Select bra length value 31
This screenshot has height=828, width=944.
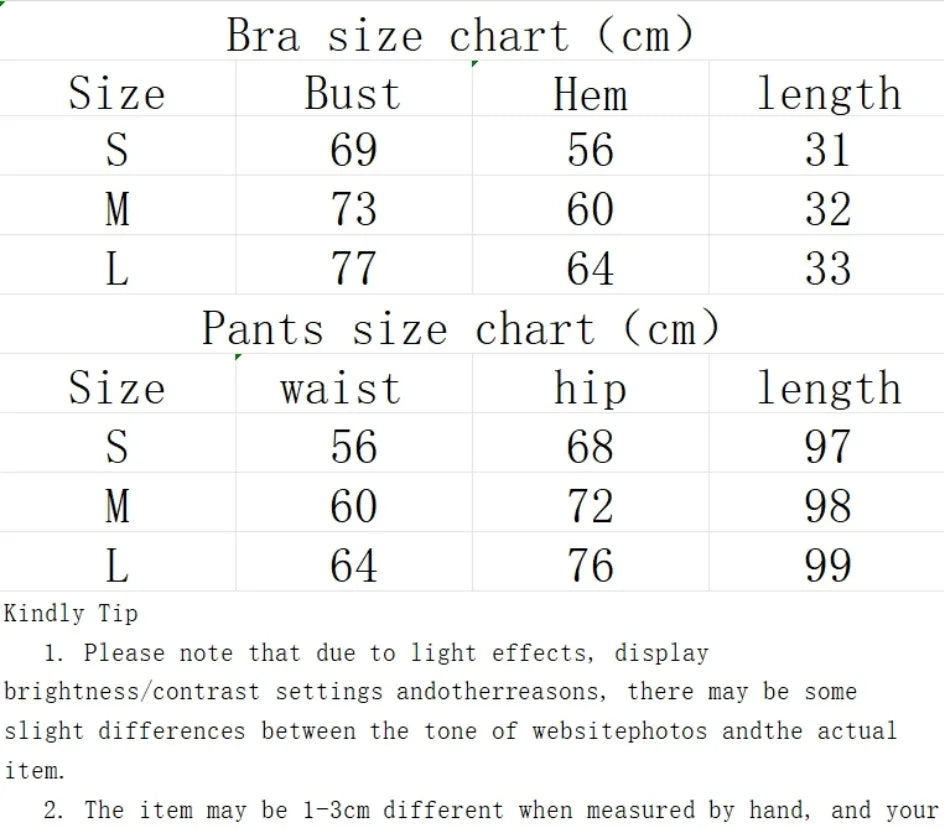click(x=827, y=150)
